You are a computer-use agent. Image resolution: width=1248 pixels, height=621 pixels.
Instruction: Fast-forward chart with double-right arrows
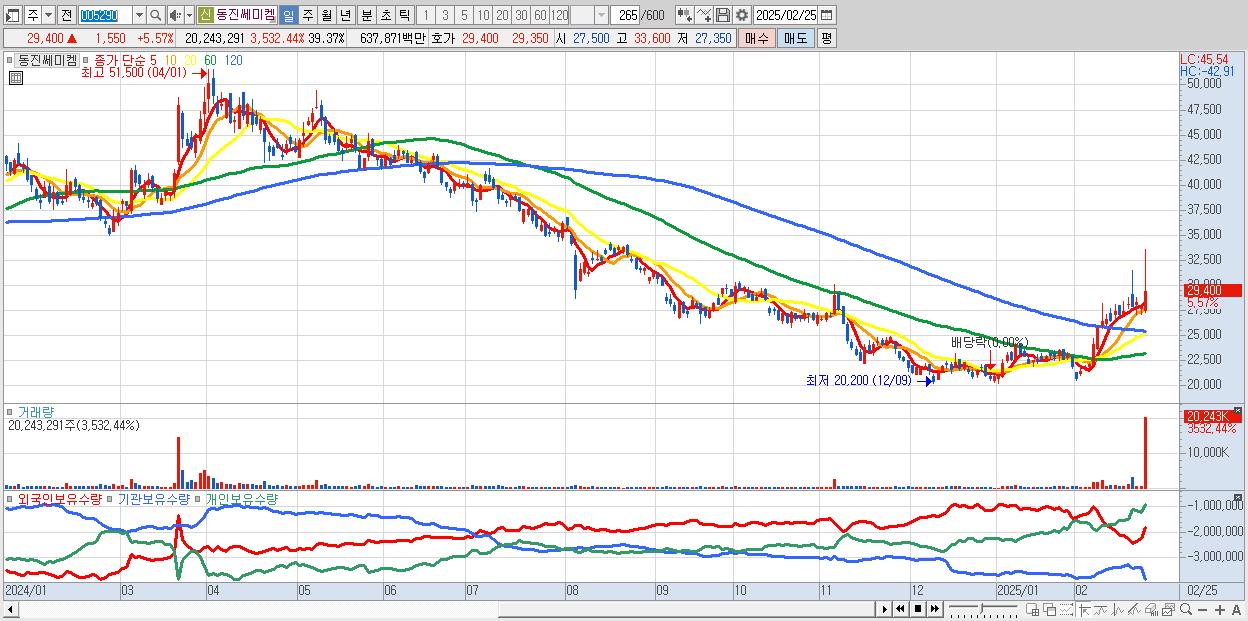coord(934,609)
